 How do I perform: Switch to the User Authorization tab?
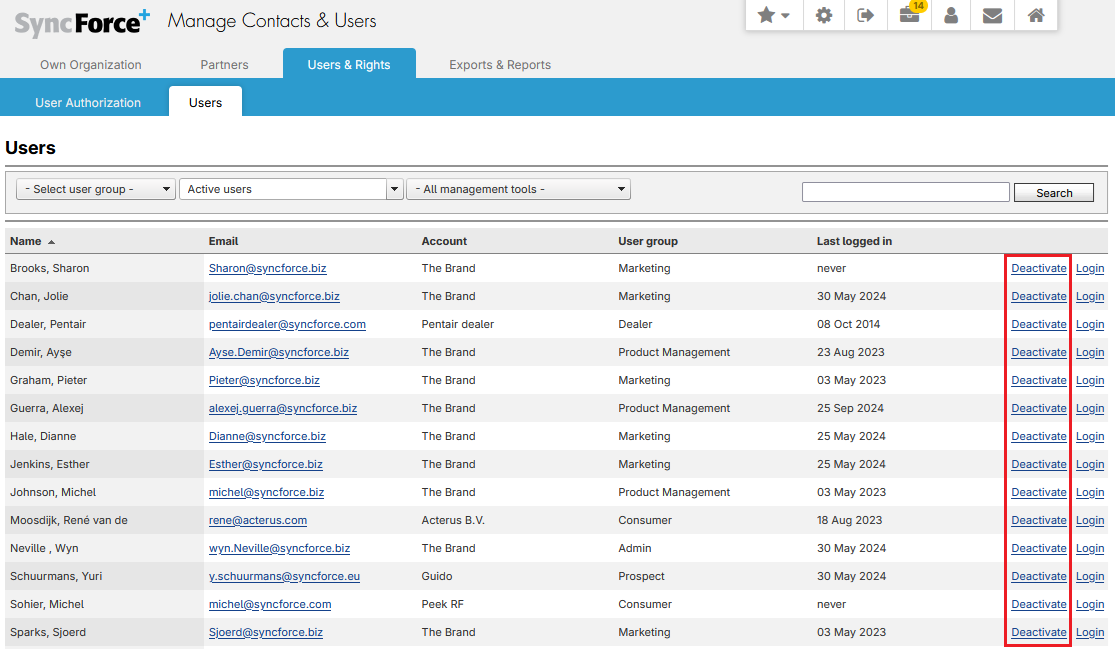pyautogui.click(x=88, y=102)
